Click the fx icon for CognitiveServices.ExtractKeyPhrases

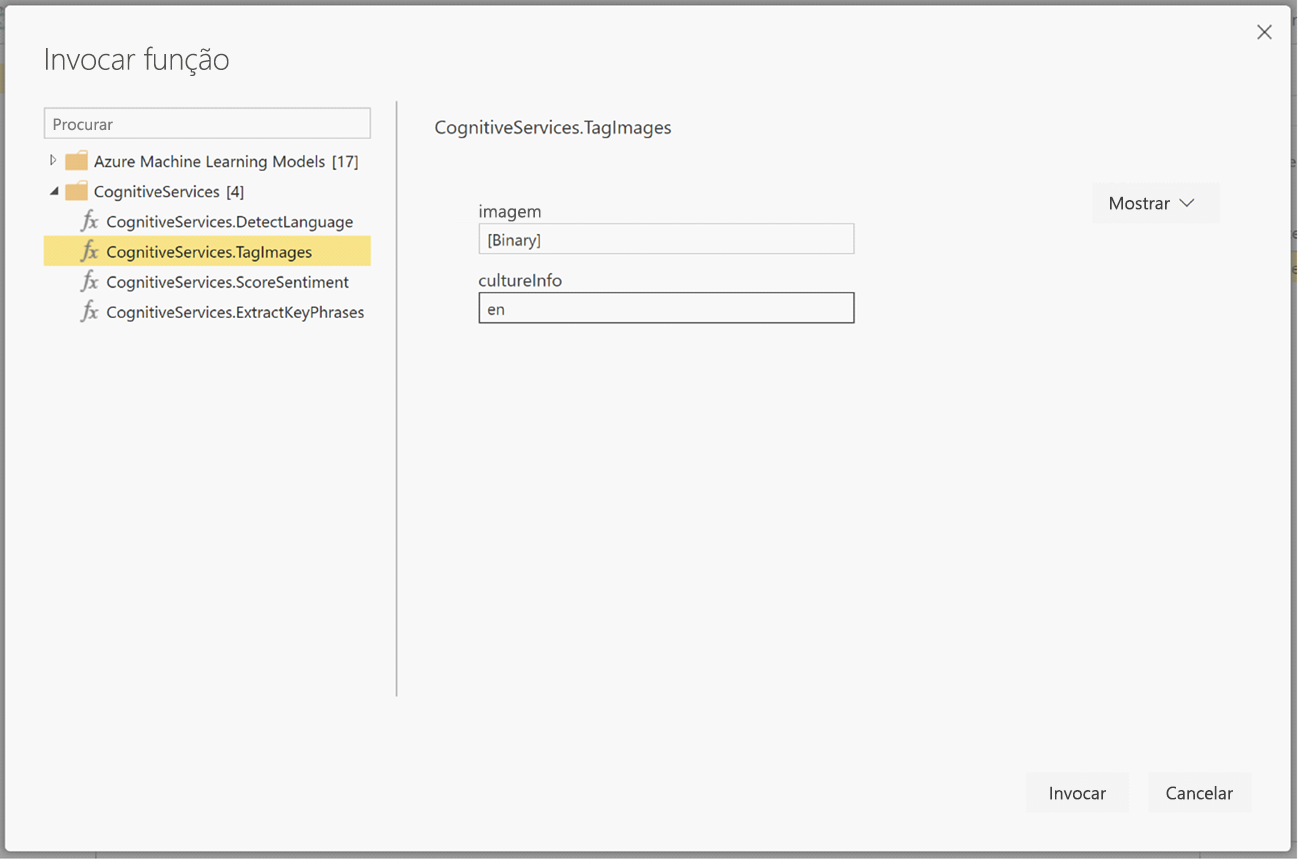[x=89, y=312]
